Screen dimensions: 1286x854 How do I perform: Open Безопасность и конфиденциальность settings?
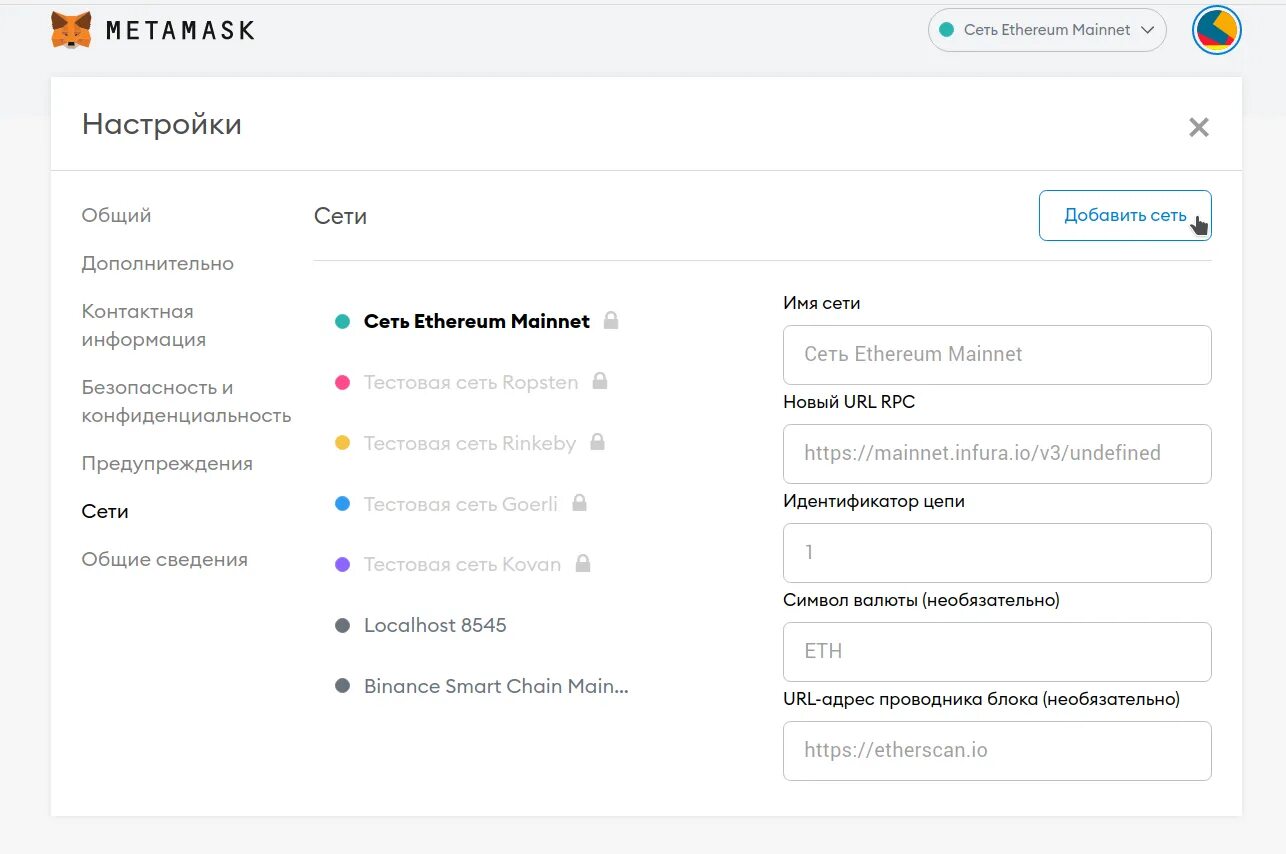click(x=186, y=401)
